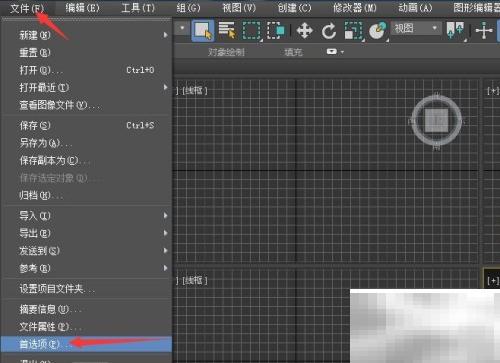Expand the 新建(N) submenu arrow
The height and width of the screenshot is (363, 500).
click(165, 35)
